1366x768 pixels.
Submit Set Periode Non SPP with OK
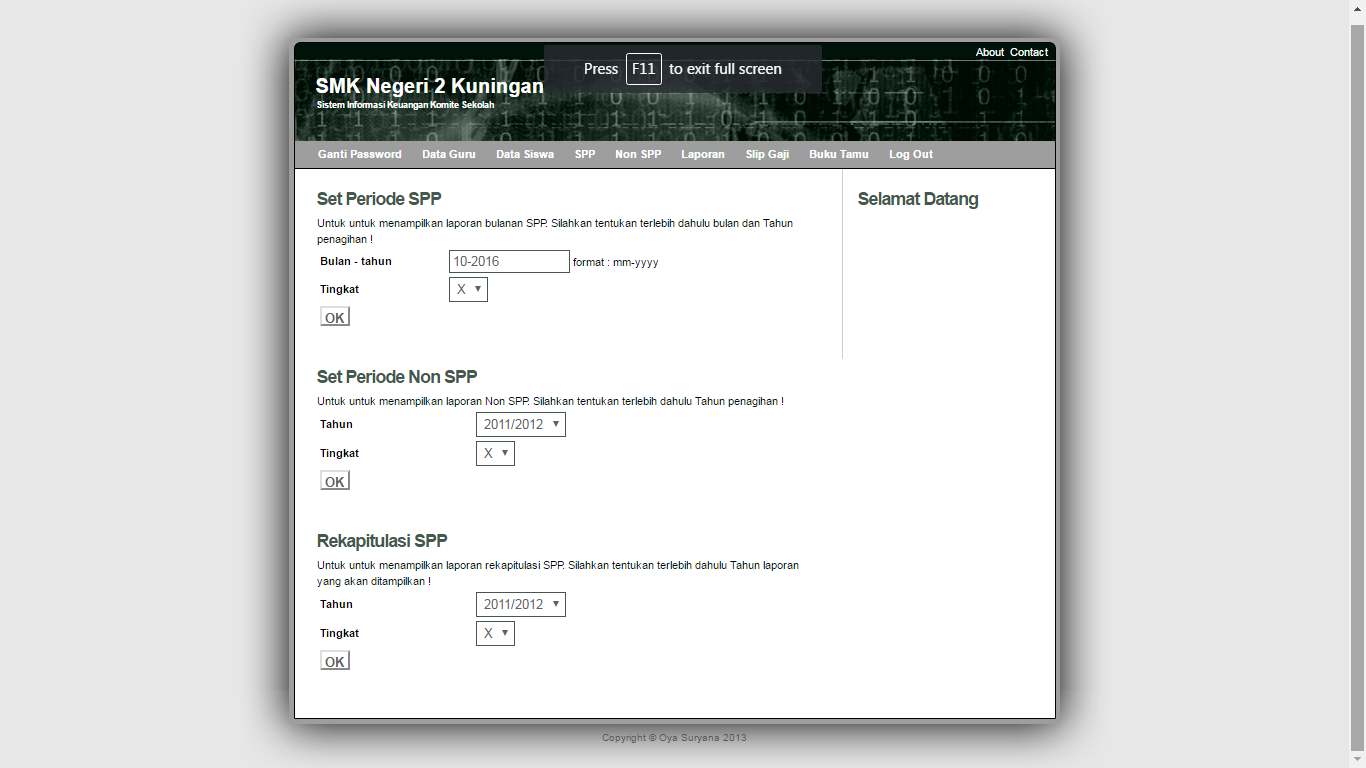[334, 481]
